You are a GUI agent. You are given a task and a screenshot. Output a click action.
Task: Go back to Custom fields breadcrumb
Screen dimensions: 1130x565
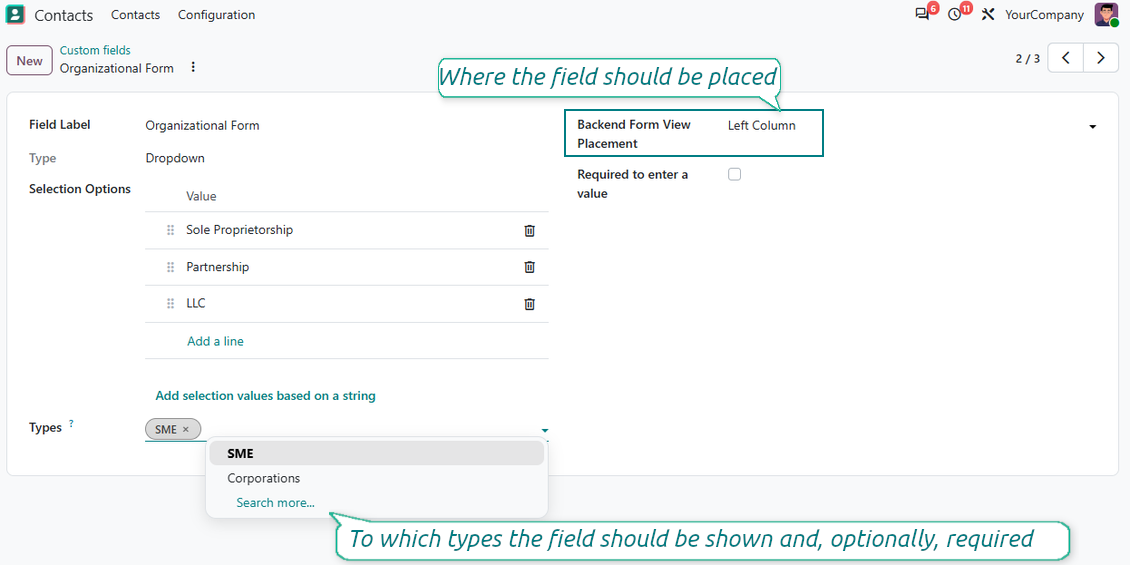coord(95,50)
